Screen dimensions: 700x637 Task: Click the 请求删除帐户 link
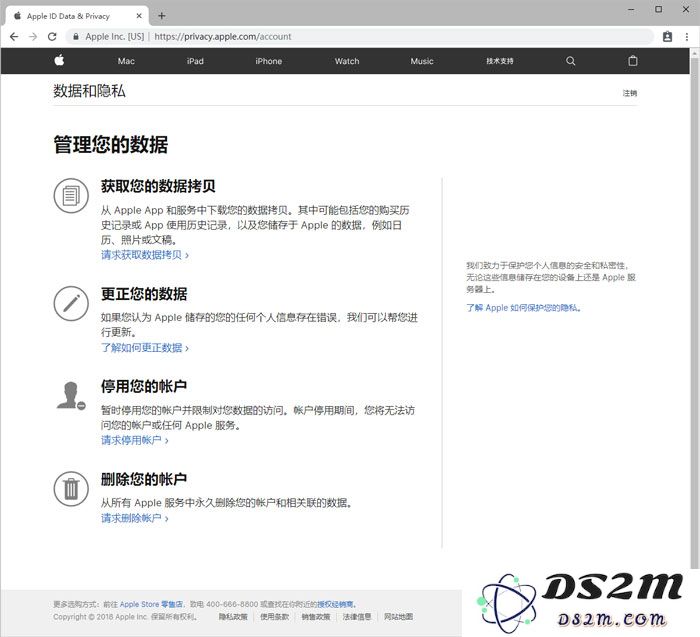(134, 518)
